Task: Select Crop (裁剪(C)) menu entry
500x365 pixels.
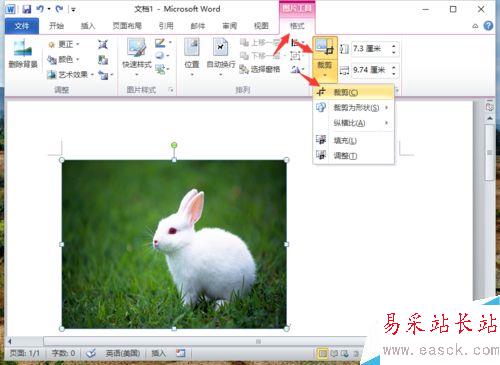Action: [353, 92]
